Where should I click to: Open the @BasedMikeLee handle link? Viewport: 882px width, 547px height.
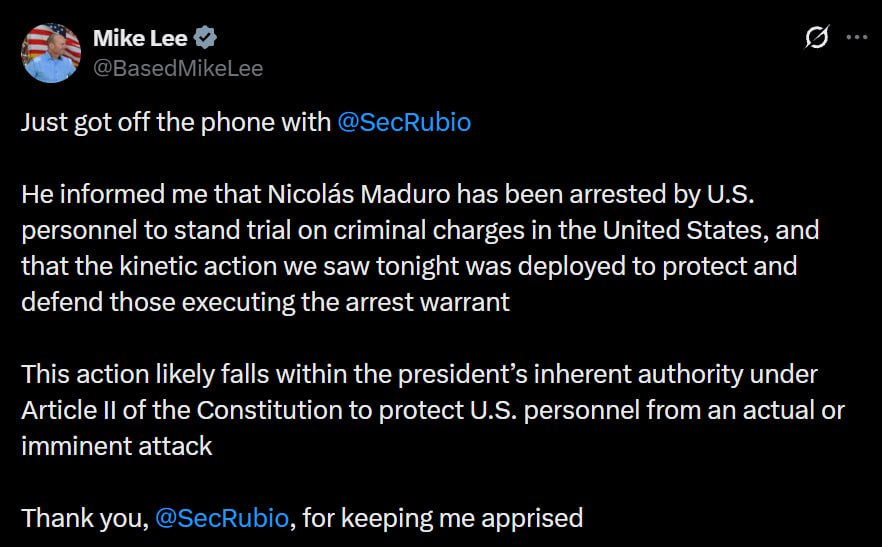click(178, 67)
